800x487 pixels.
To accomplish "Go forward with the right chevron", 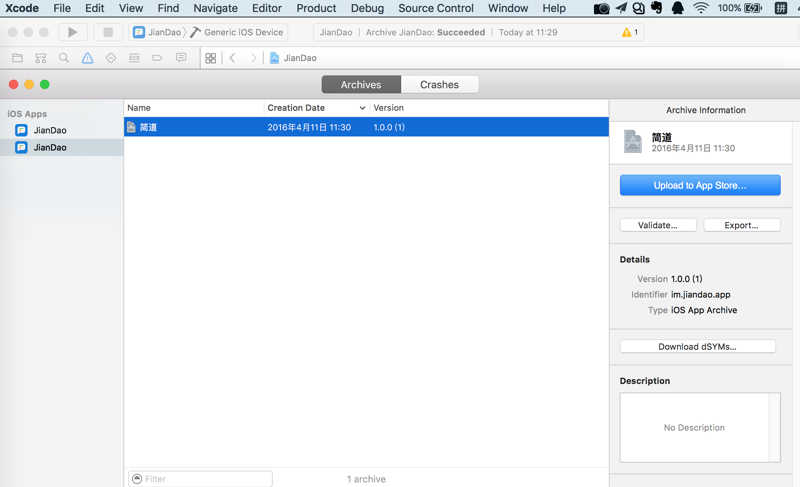I will (253, 58).
